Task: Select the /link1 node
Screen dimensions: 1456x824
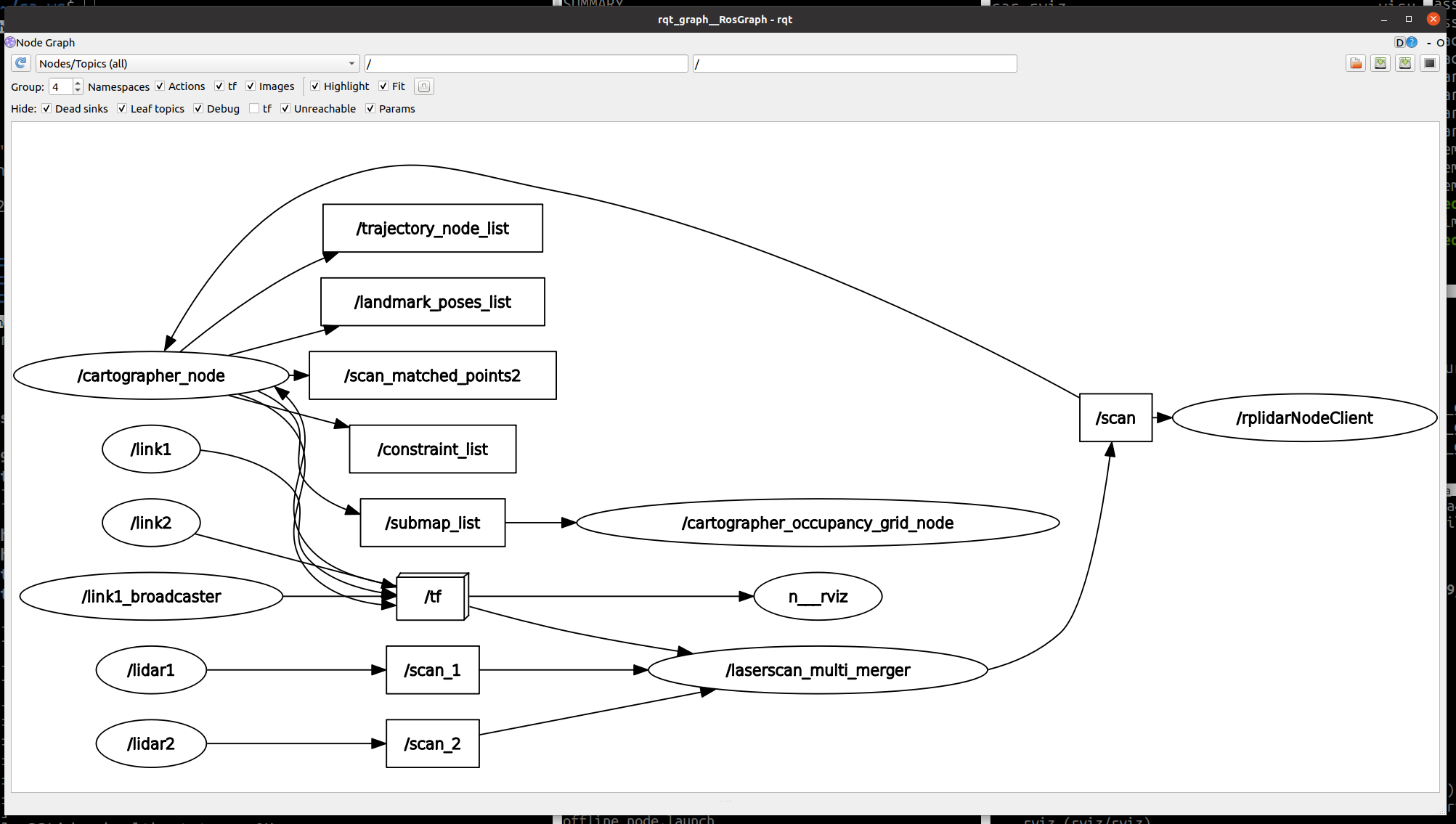Action: click(x=151, y=449)
